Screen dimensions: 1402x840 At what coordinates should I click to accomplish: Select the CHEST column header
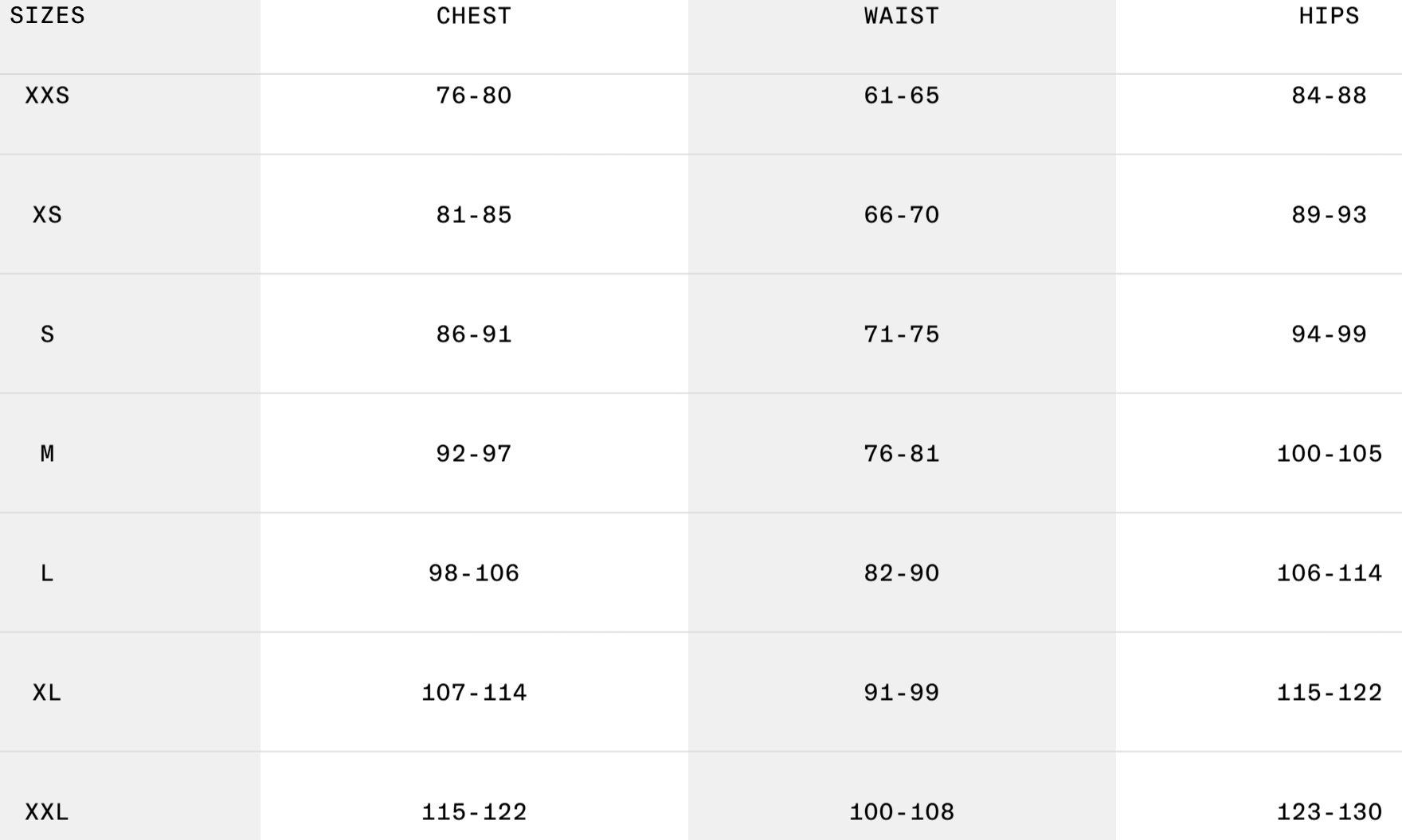click(474, 16)
